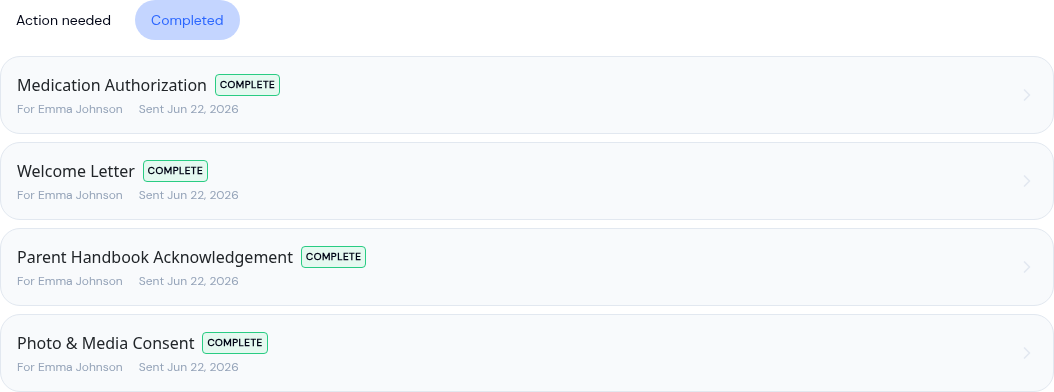
Task: Open the Welcome Letter document title
Action: tap(76, 171)
